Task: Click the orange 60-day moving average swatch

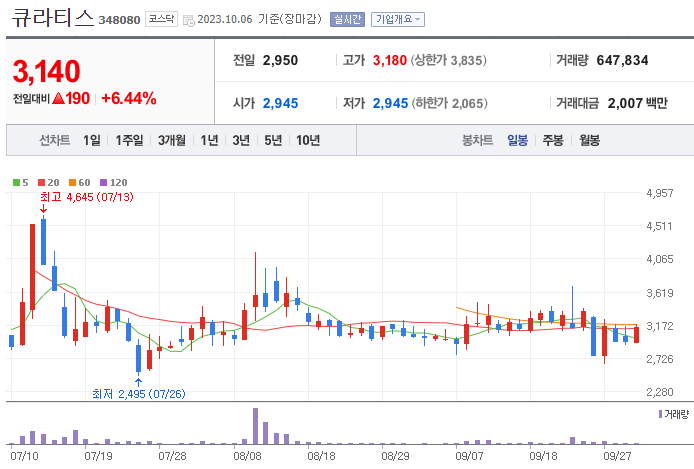Action: [x=73, y=182]
